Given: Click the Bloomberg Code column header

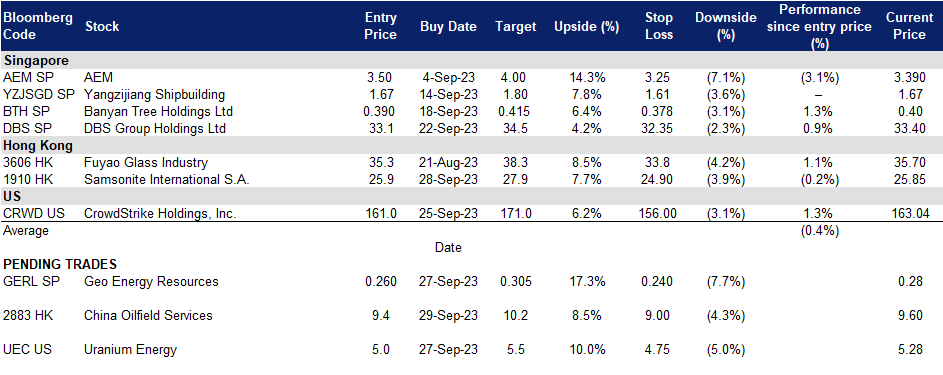Looking at the screenshot, I should 38,26.
